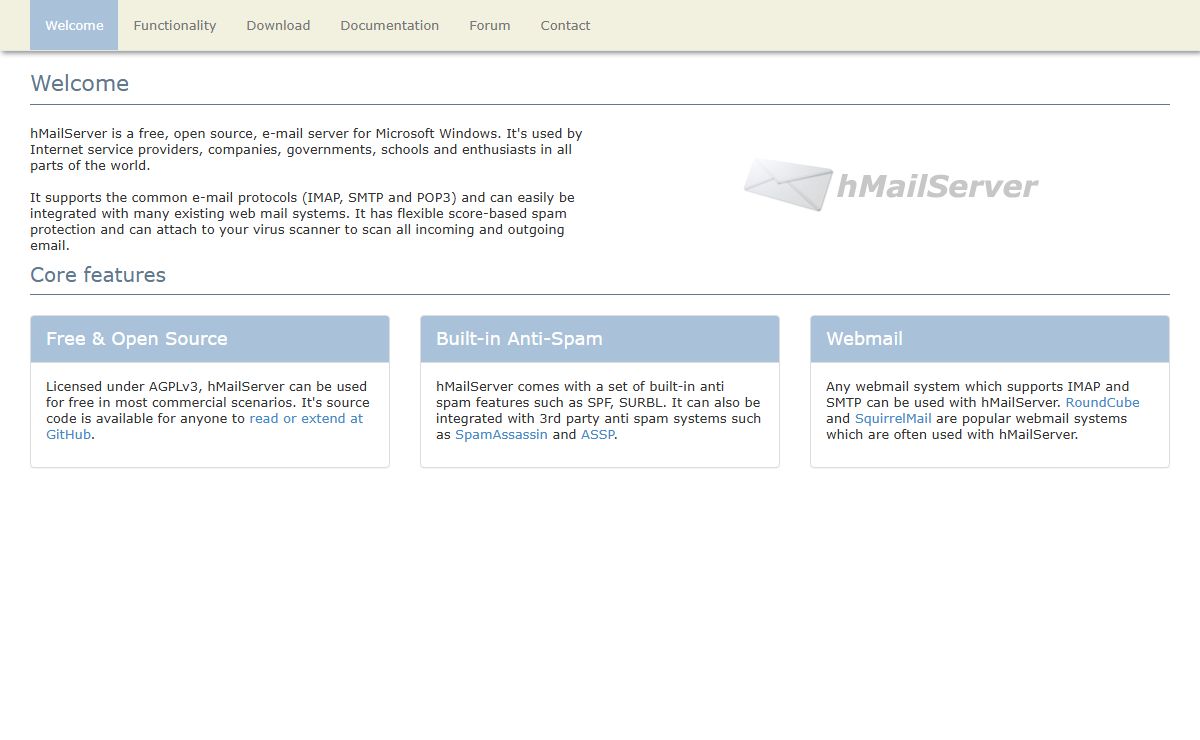This screenshot has height=740, width=1200.
Task: Click the 'Core features' heading
Action: (x=98, y=275)
